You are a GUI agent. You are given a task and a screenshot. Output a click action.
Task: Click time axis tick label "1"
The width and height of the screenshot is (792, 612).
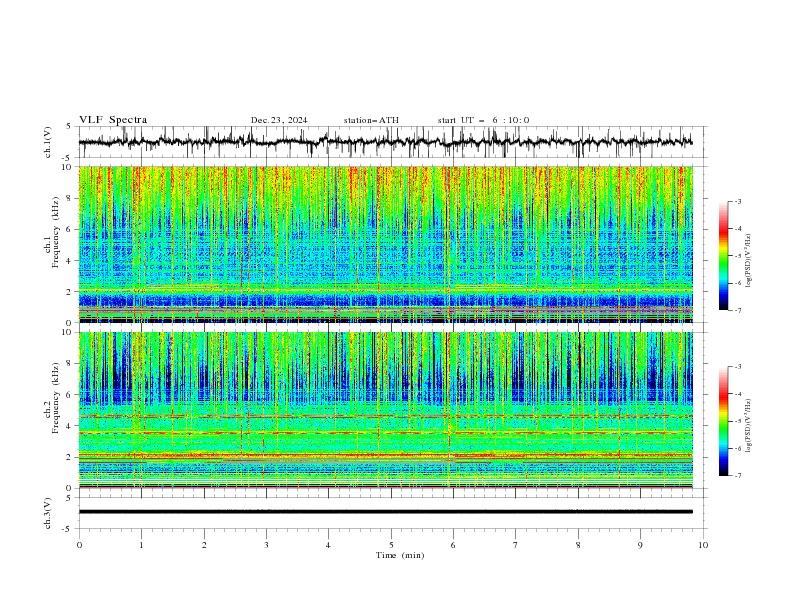pos(141,545)
